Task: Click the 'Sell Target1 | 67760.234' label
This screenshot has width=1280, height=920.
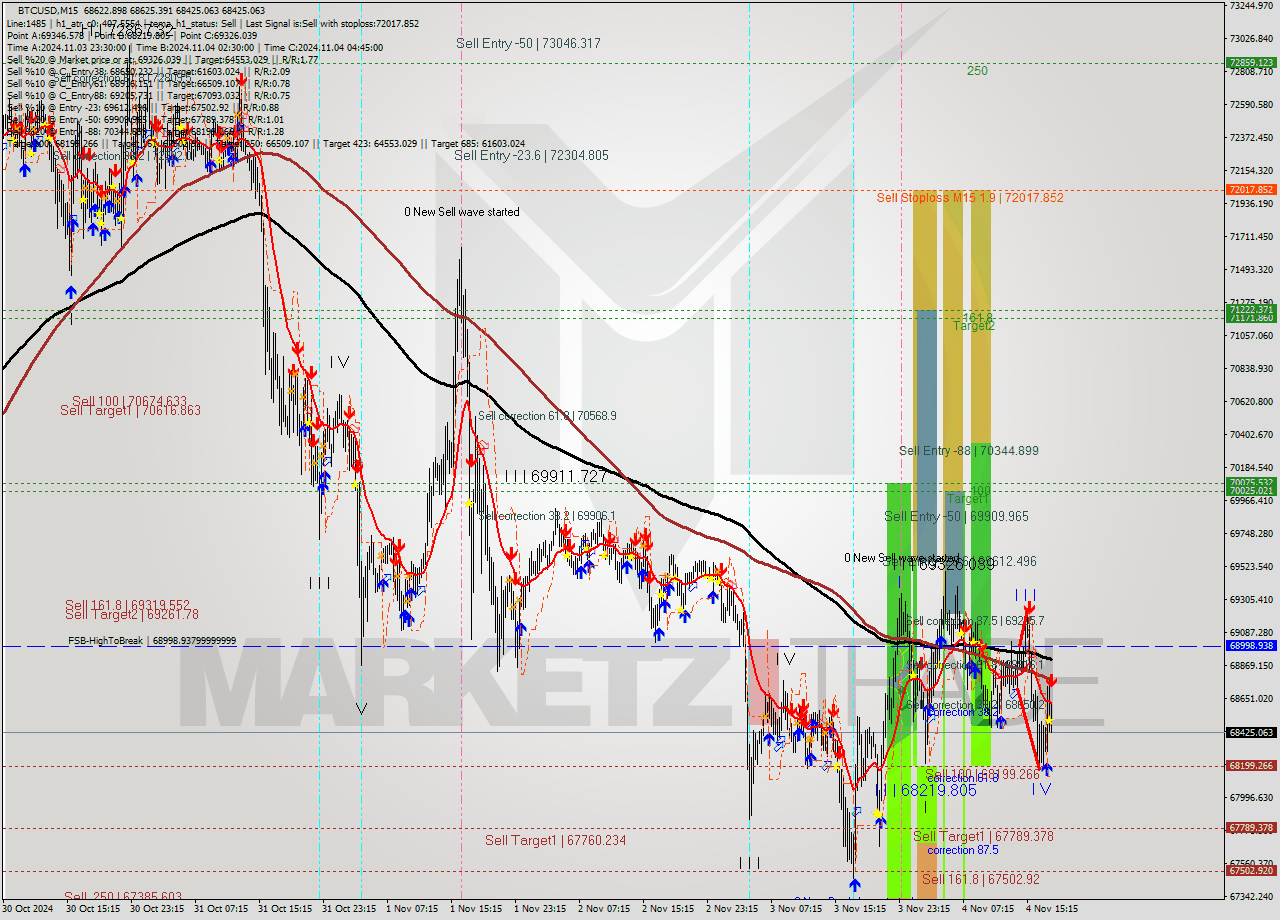Action: [x=555, y=841]
